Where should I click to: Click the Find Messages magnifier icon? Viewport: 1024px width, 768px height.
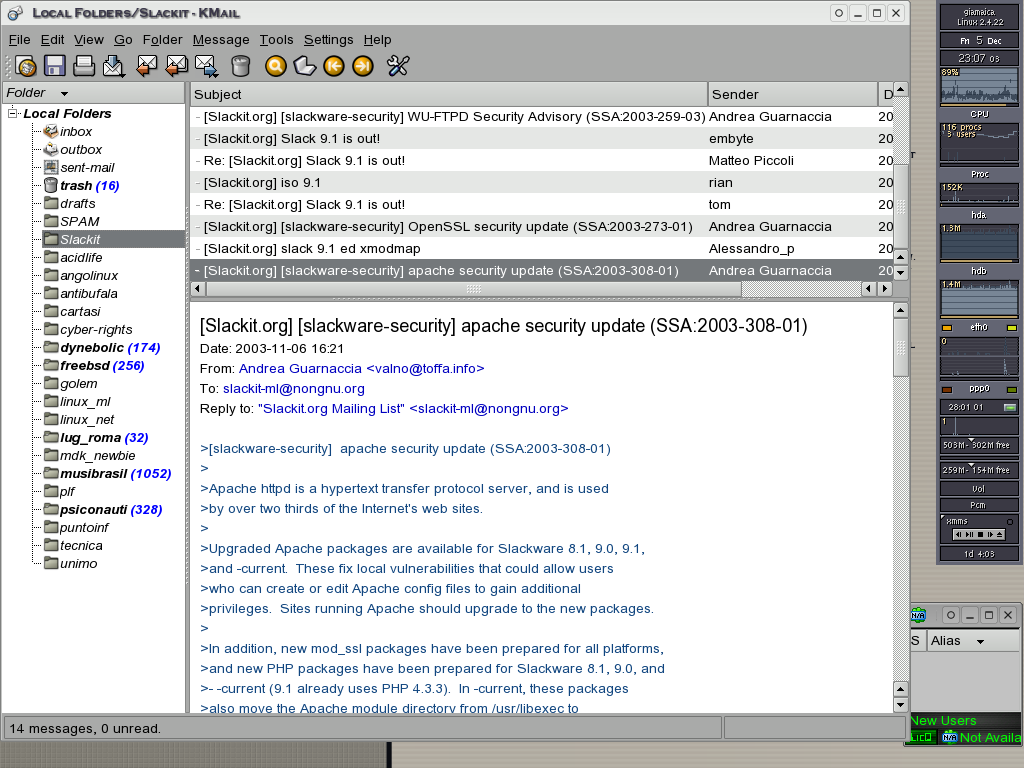pos(276,66)
